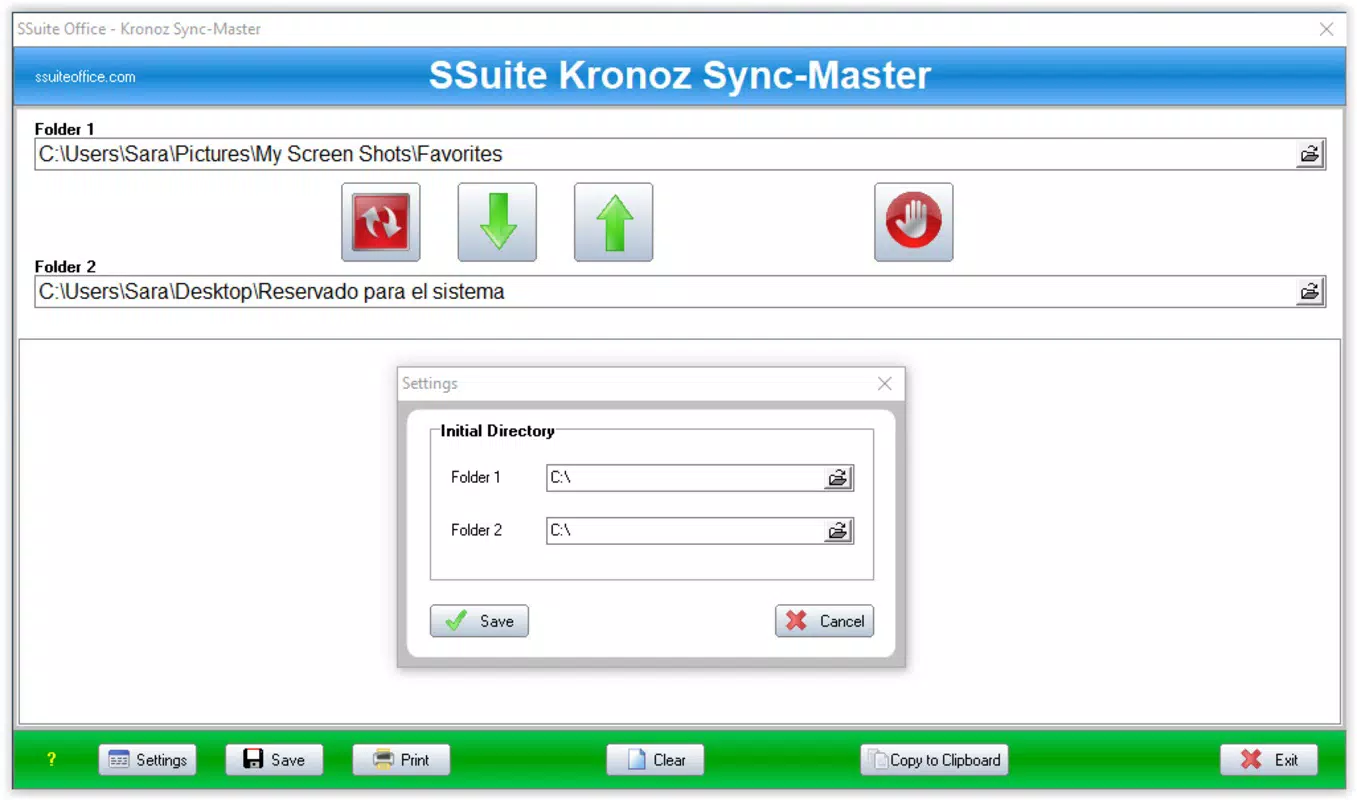Stop syncing with the red hand button

point(914,222)
